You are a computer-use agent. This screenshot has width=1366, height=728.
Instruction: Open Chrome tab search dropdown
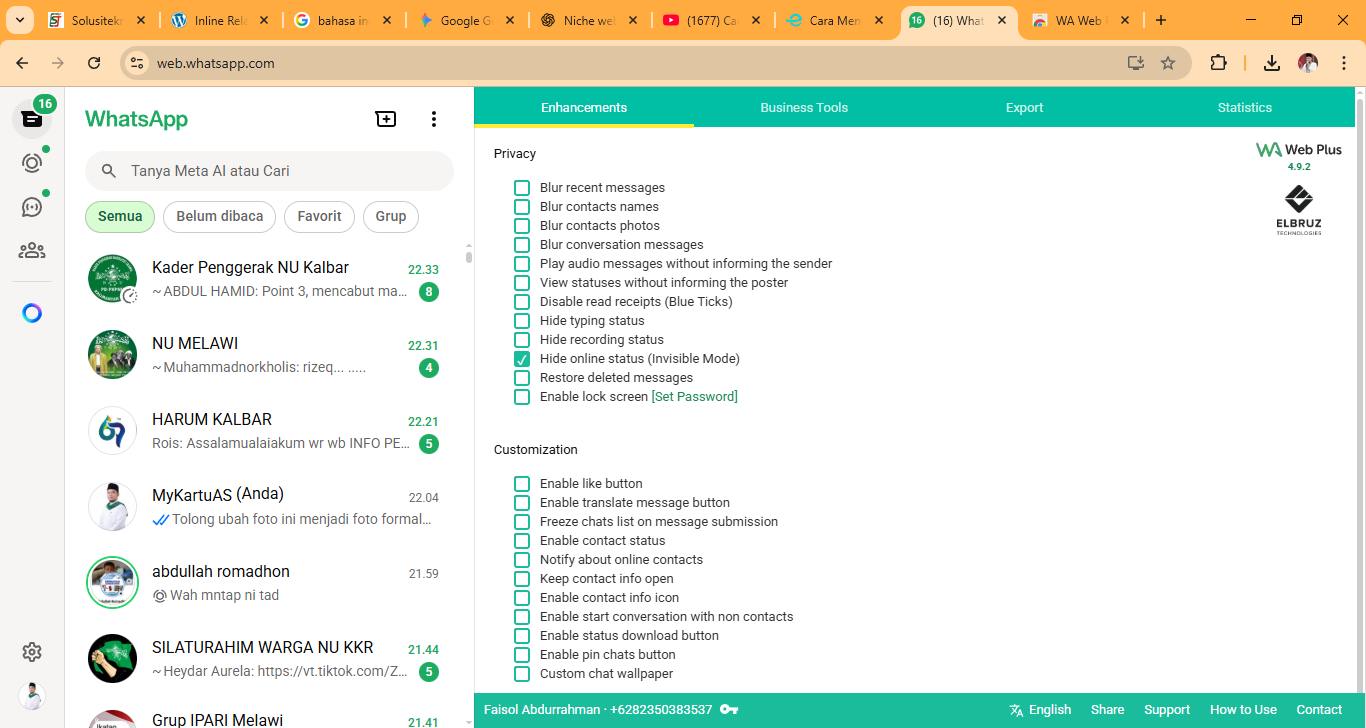pos(19,19)
